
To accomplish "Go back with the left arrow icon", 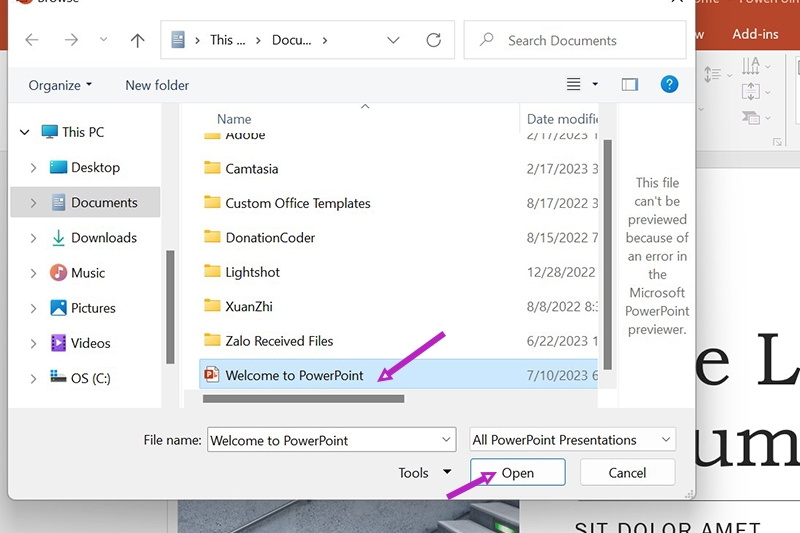I will pos(32,40).
